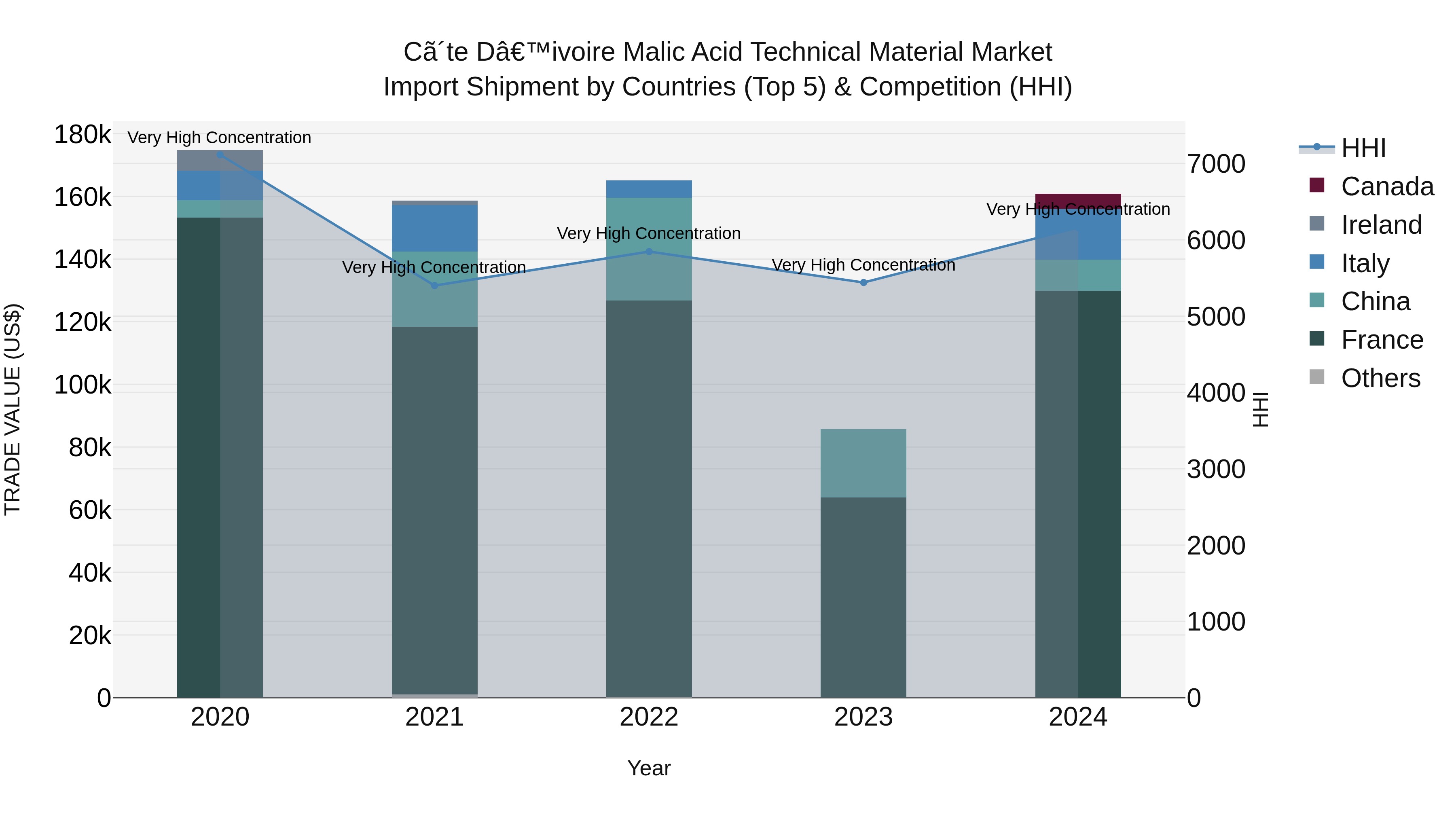The image size is (1456, 819).
Task: Toggle the China legend entry
Action: 1359,301
